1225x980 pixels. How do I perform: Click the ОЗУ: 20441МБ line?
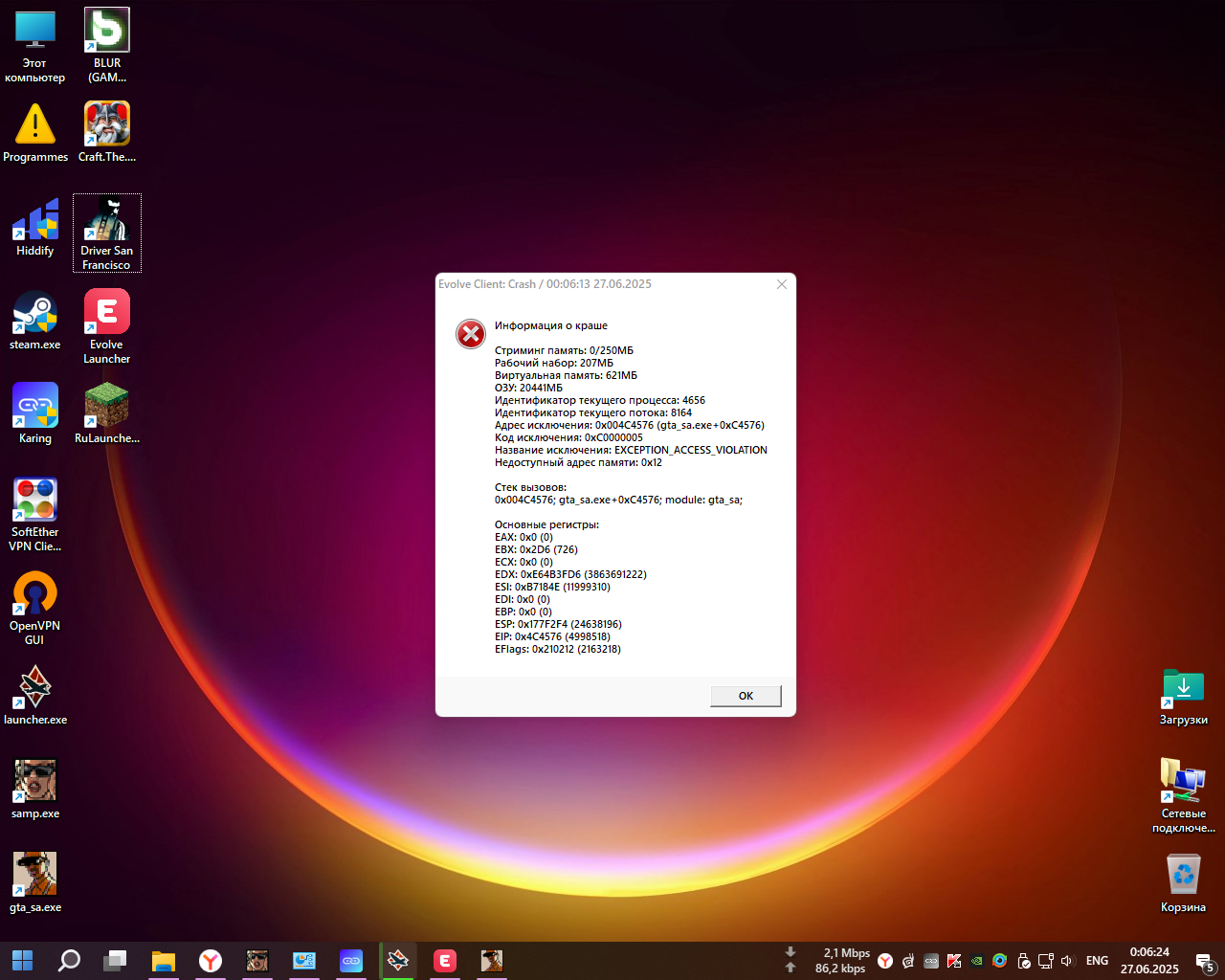(528, 388)
